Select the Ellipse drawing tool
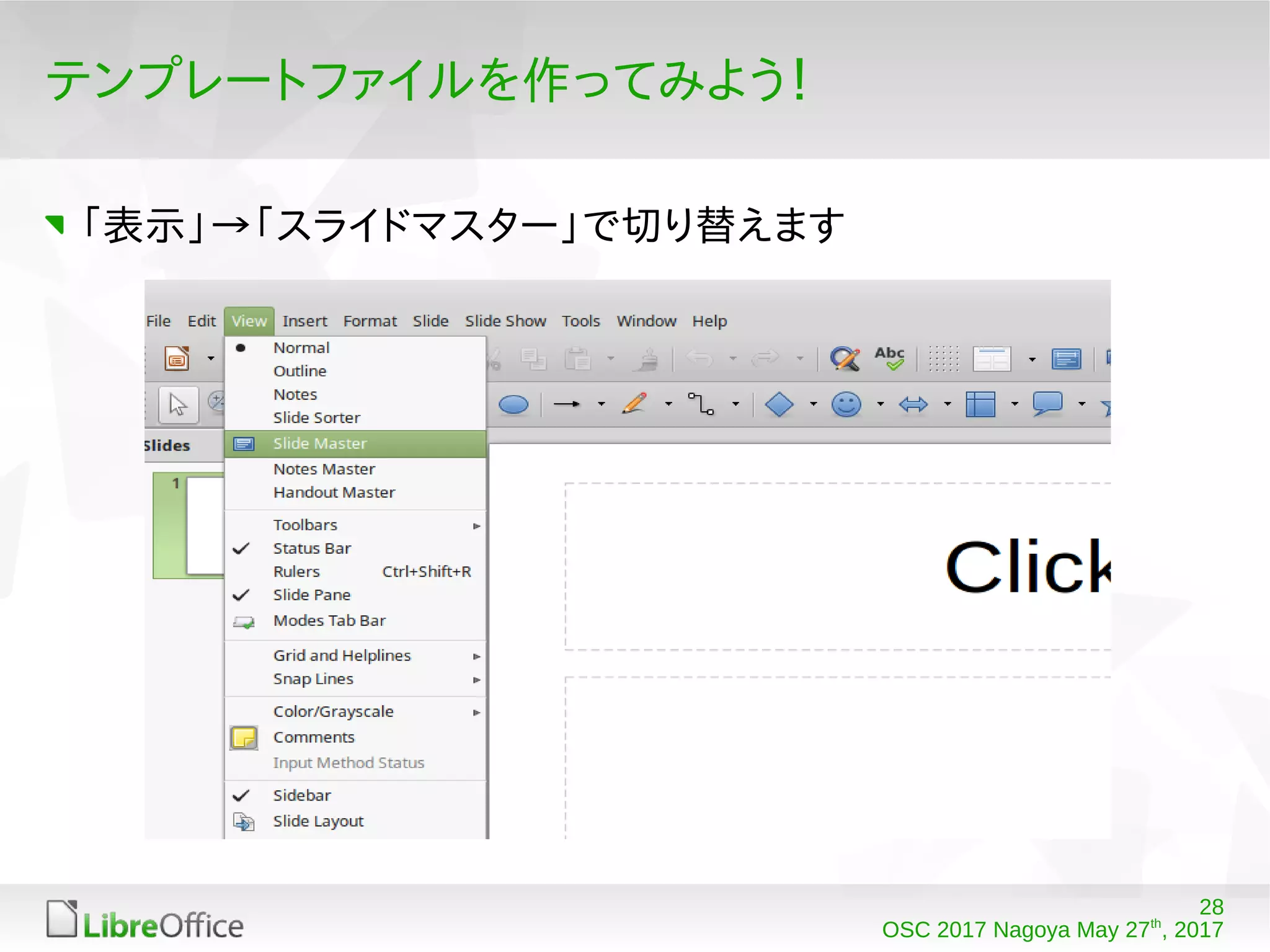The image size is (1270, 952). (x=513, y=405)
